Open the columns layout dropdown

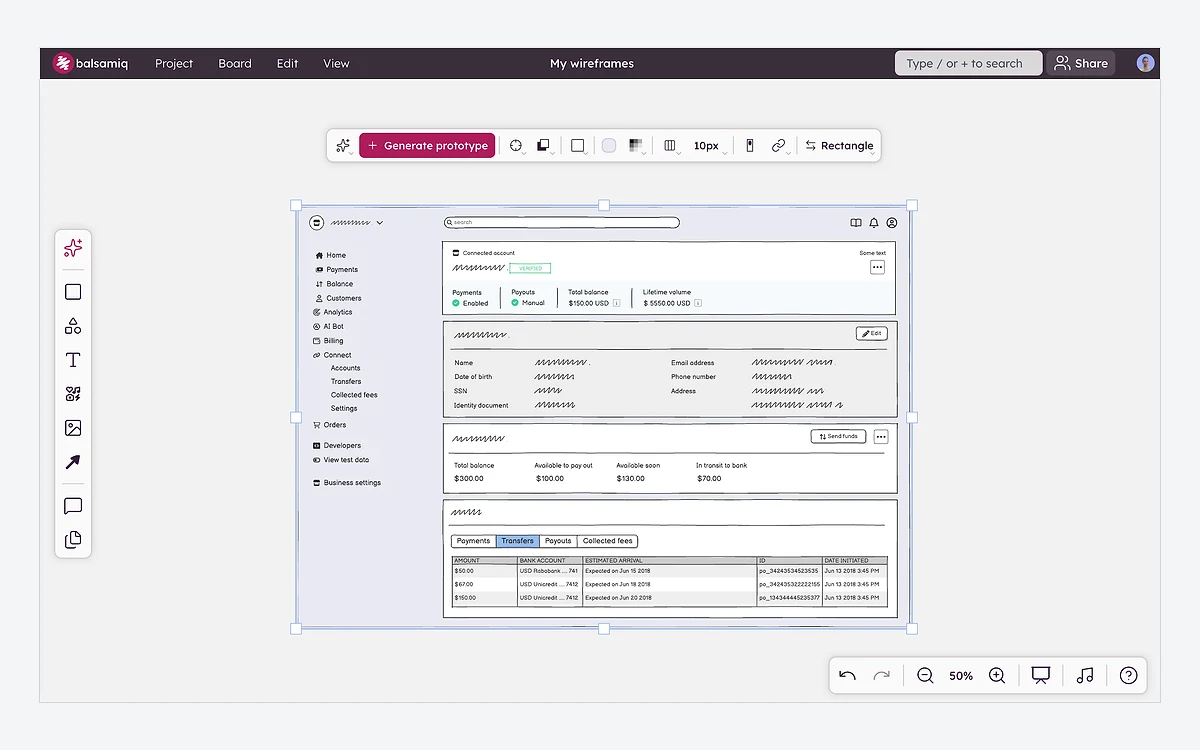click(671, 145)
